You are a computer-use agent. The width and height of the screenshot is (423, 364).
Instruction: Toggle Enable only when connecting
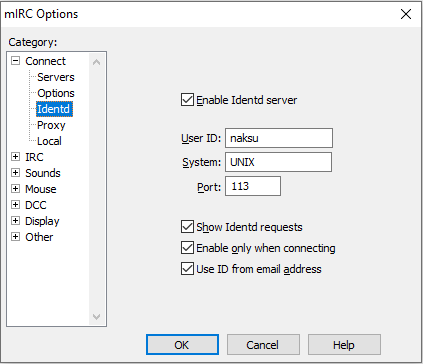point(187,248)
